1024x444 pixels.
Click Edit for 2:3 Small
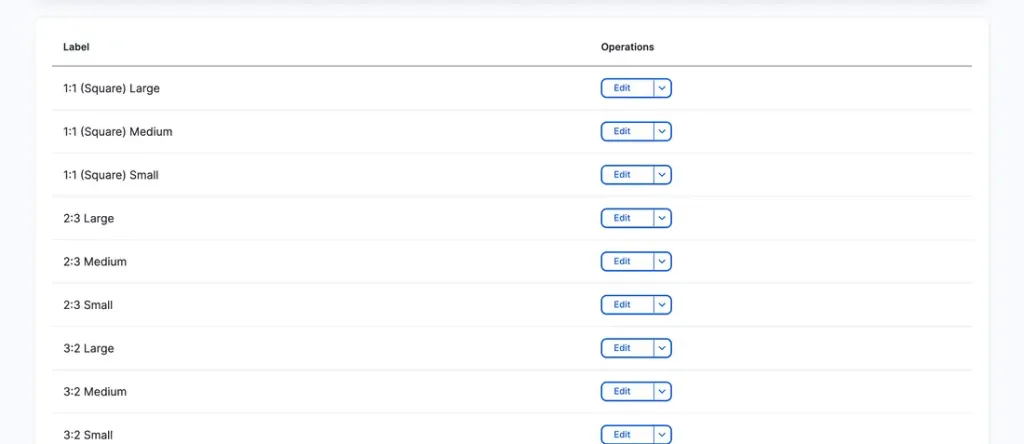[627, 305]
